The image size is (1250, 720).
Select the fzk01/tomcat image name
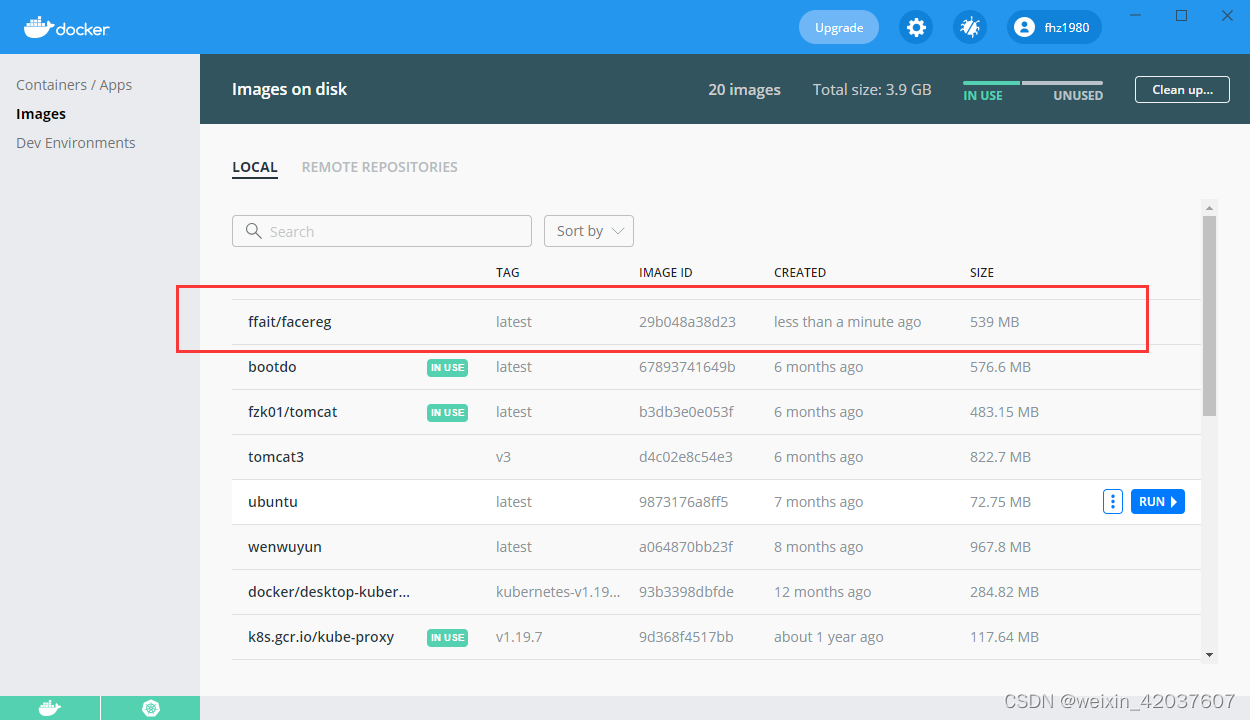293,412
